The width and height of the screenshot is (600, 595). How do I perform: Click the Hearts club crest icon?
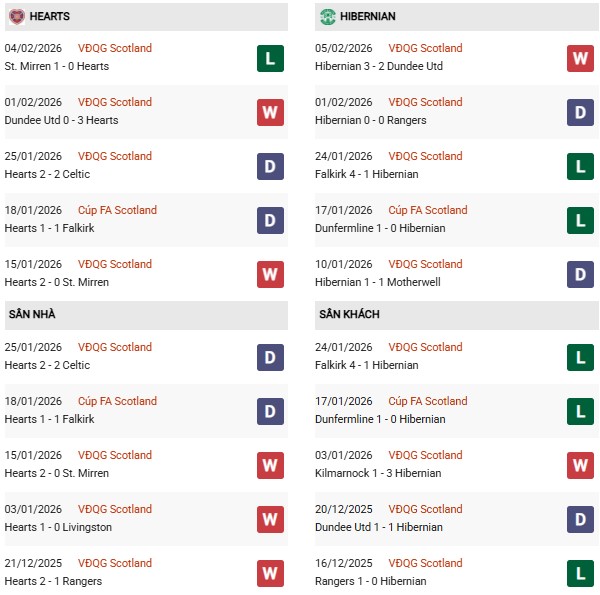click(15, 17)
